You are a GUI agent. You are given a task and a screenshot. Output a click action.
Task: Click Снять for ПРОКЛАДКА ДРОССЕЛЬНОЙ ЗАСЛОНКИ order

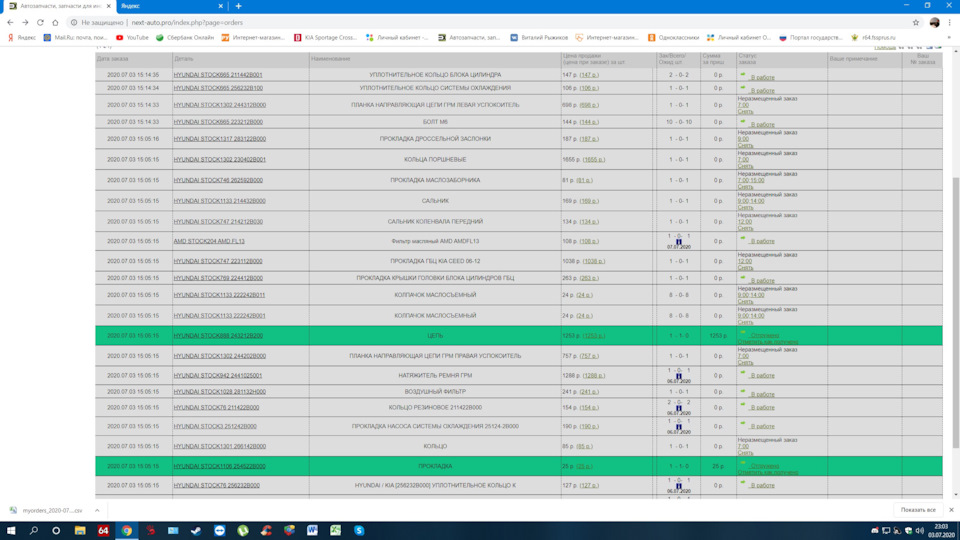coord(745,146)
